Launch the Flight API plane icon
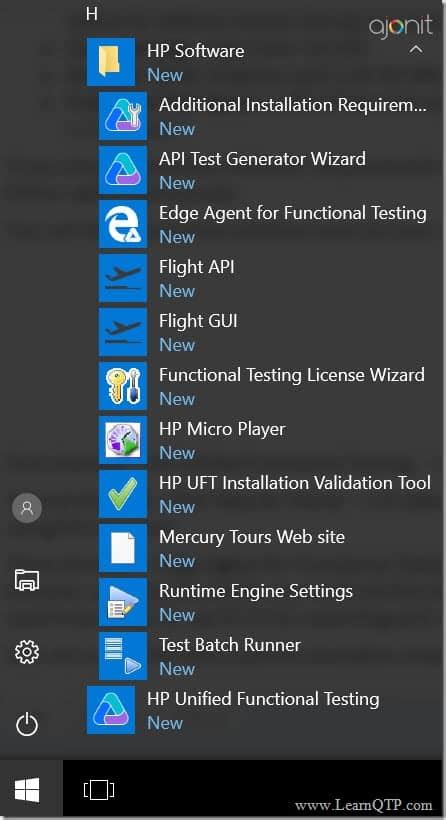The image size is (446, 820). tap(123, 278)
